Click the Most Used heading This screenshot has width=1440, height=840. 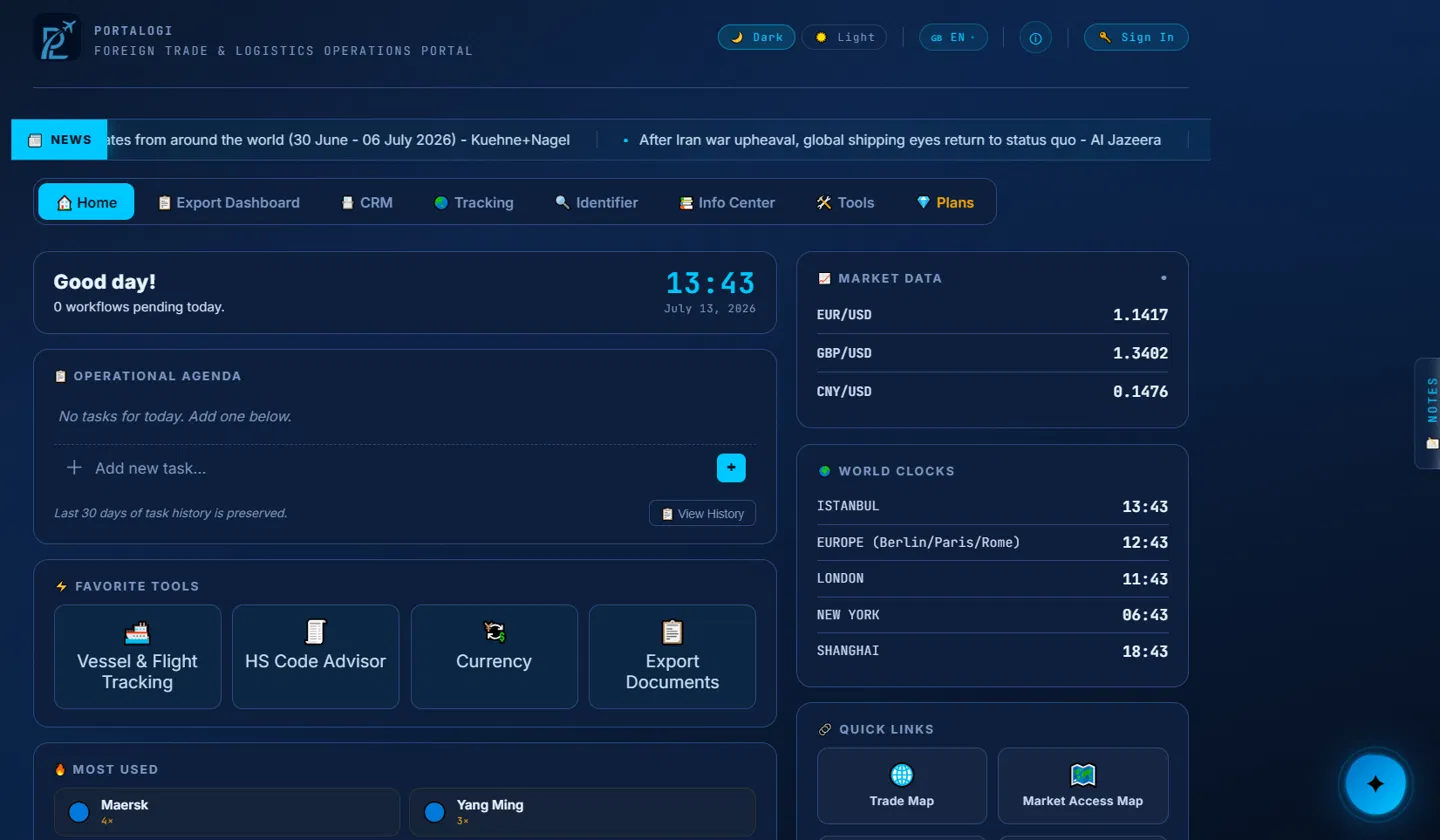click(x=106, y=769)
